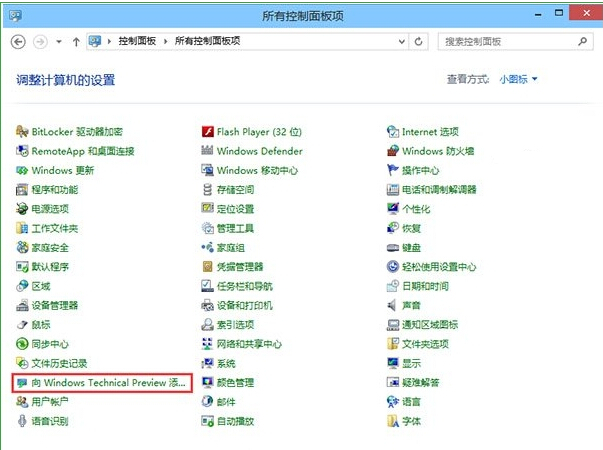Refresh the control panel view
This screenshot has height=450, width=603.
pos(418,41)
